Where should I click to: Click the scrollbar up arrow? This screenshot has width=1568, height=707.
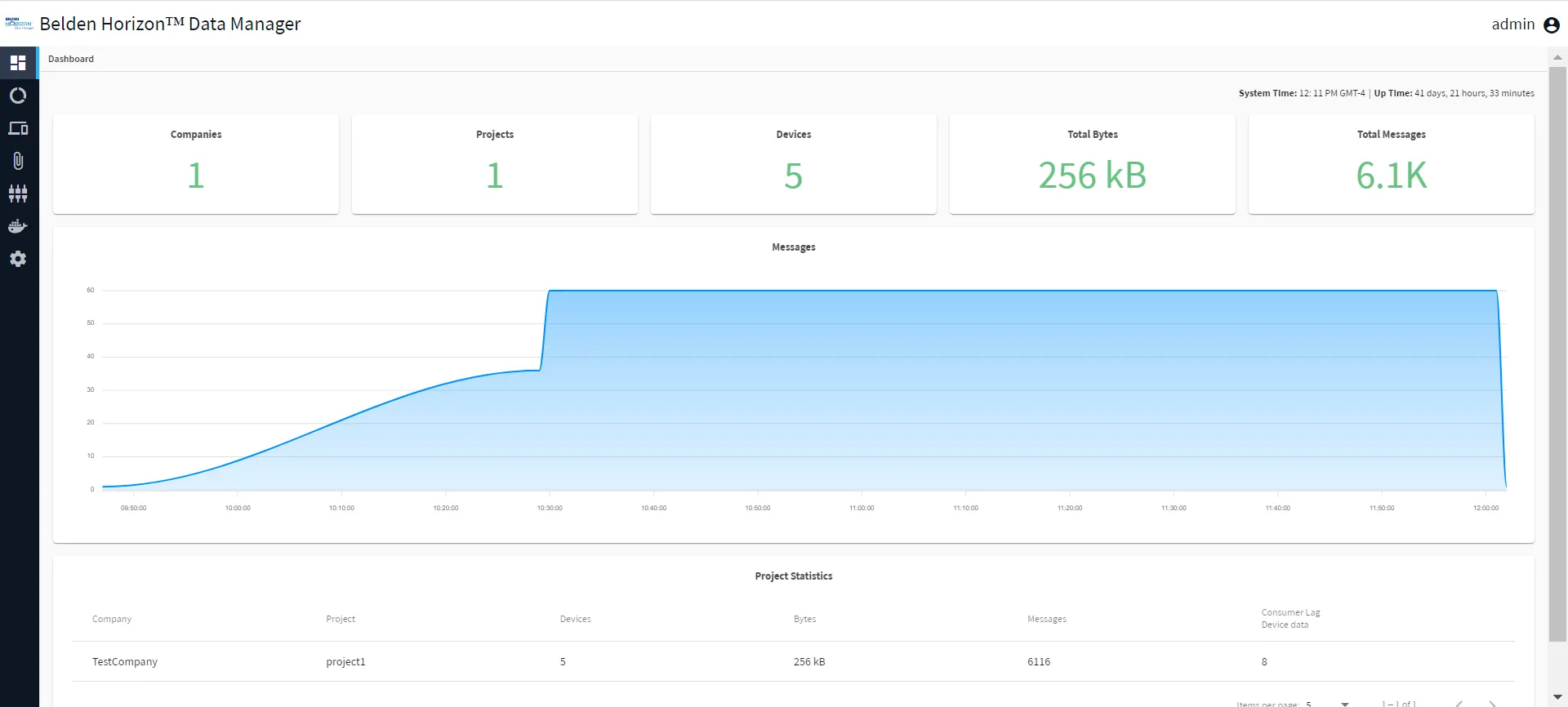click(1557, 57)
